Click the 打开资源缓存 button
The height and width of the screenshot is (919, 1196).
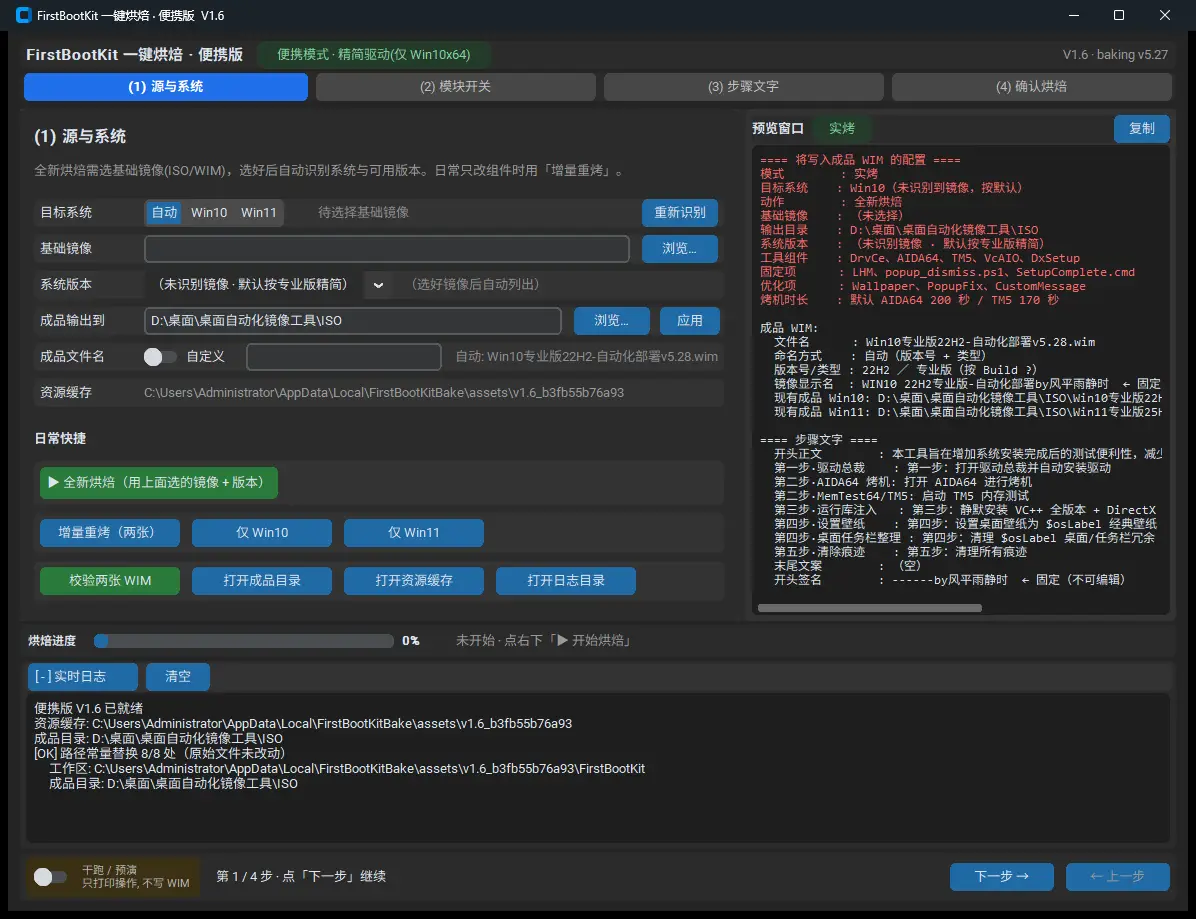coord(413,581)
